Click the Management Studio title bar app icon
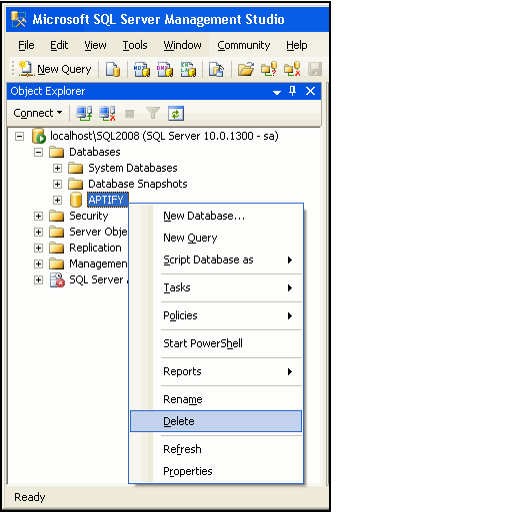529x524 pixels. coord(18,19)
